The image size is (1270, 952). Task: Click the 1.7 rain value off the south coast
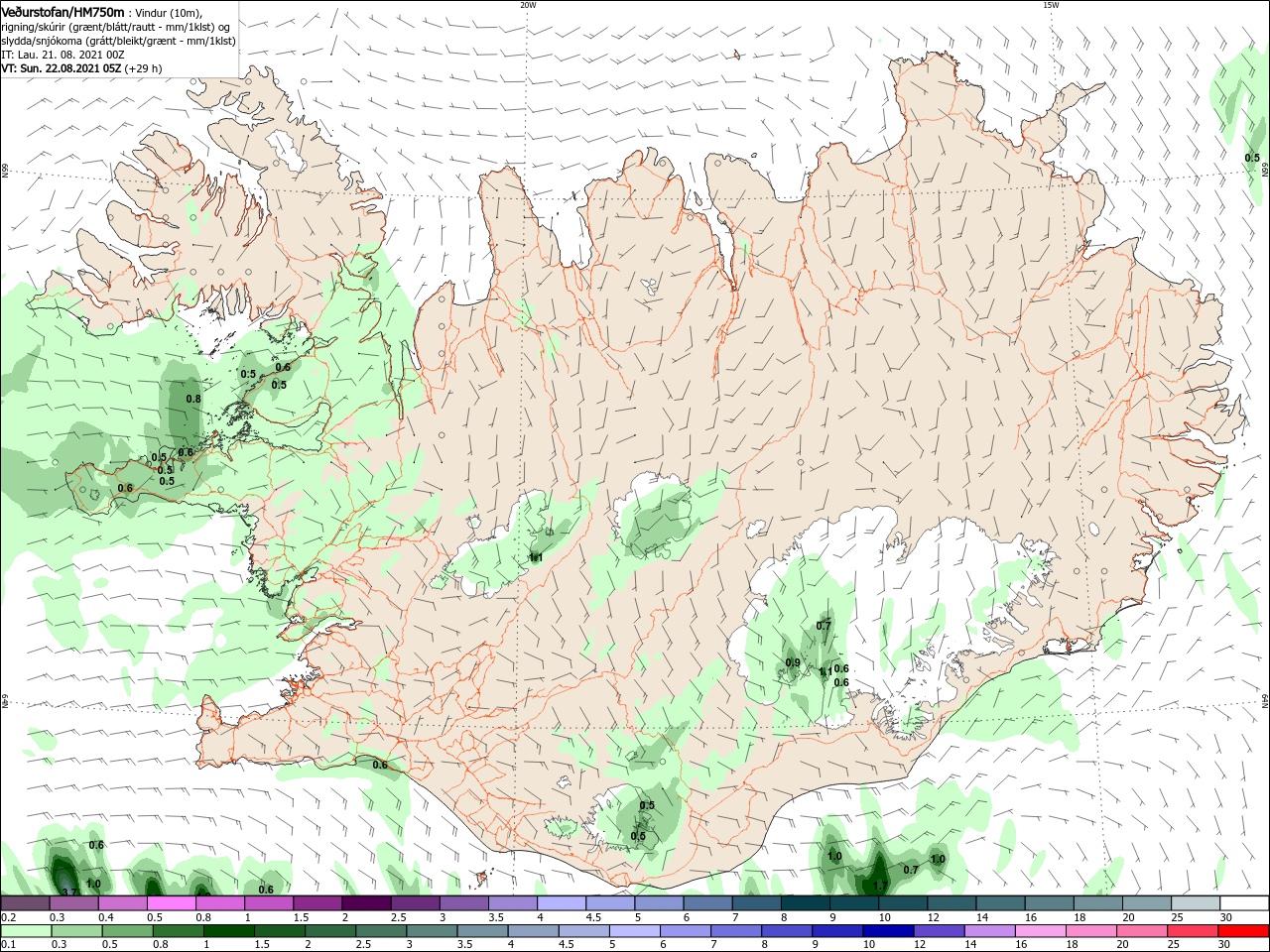880,886
